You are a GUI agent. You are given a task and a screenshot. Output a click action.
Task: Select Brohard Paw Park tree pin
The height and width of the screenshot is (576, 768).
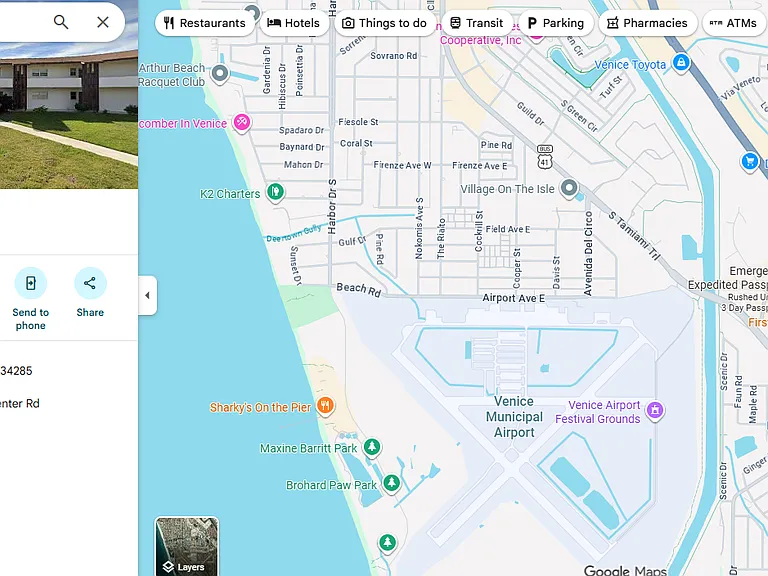[x=391, y=484]
